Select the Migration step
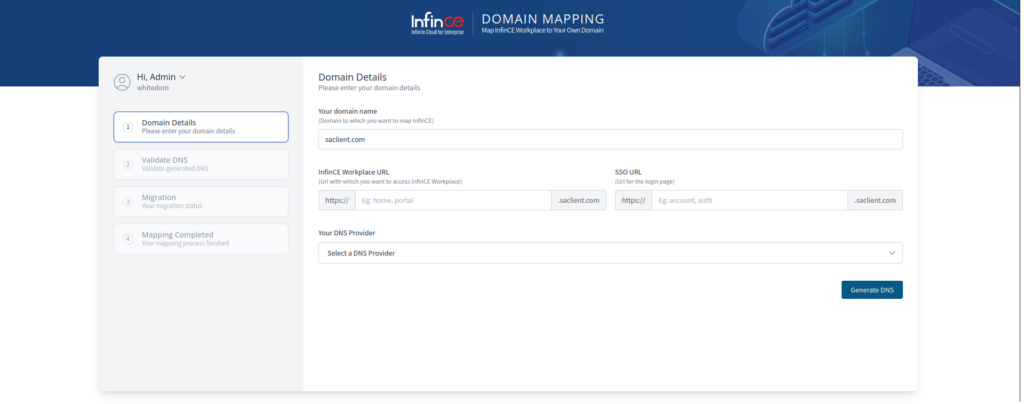This screenshot has width=1024, height=404. tap(200, 202)
